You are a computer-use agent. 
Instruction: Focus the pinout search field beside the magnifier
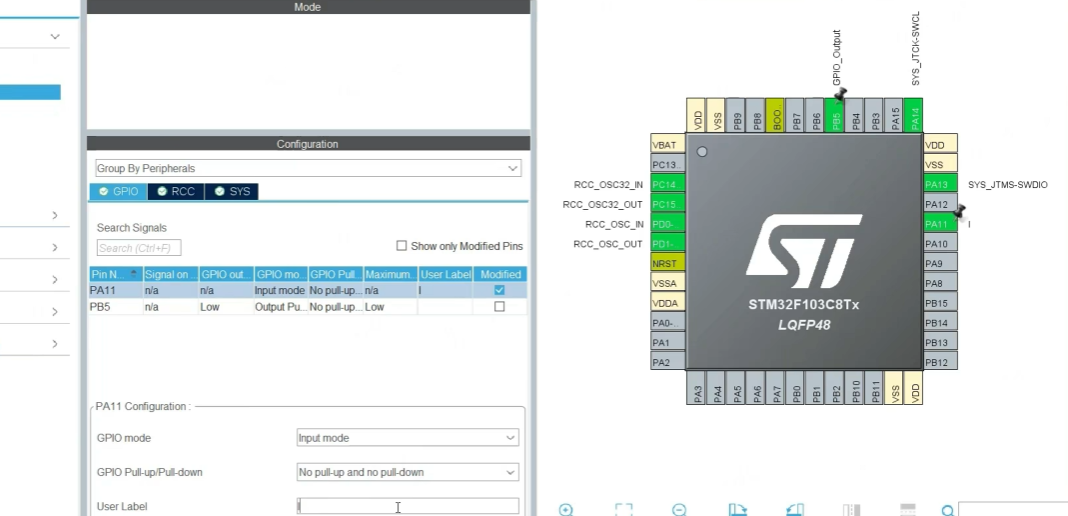[1013, 510]
